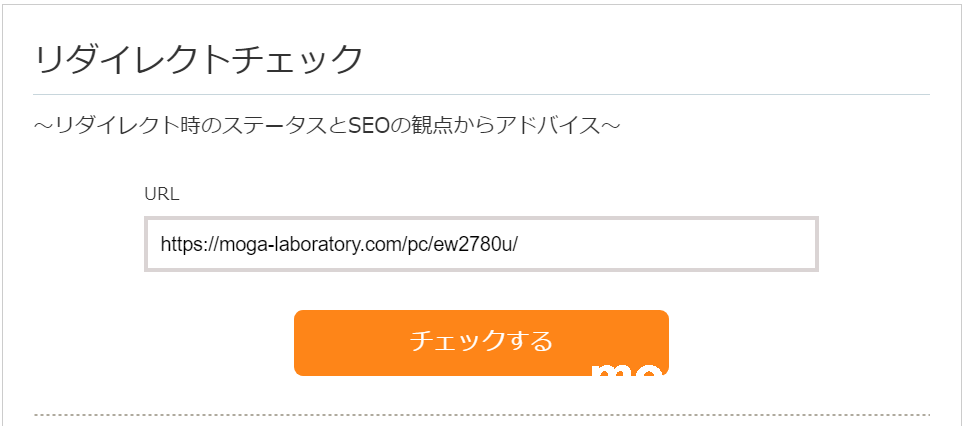Click the dotted separator line below the button
This screenshot has width=967, height=426.
point(481,414)
